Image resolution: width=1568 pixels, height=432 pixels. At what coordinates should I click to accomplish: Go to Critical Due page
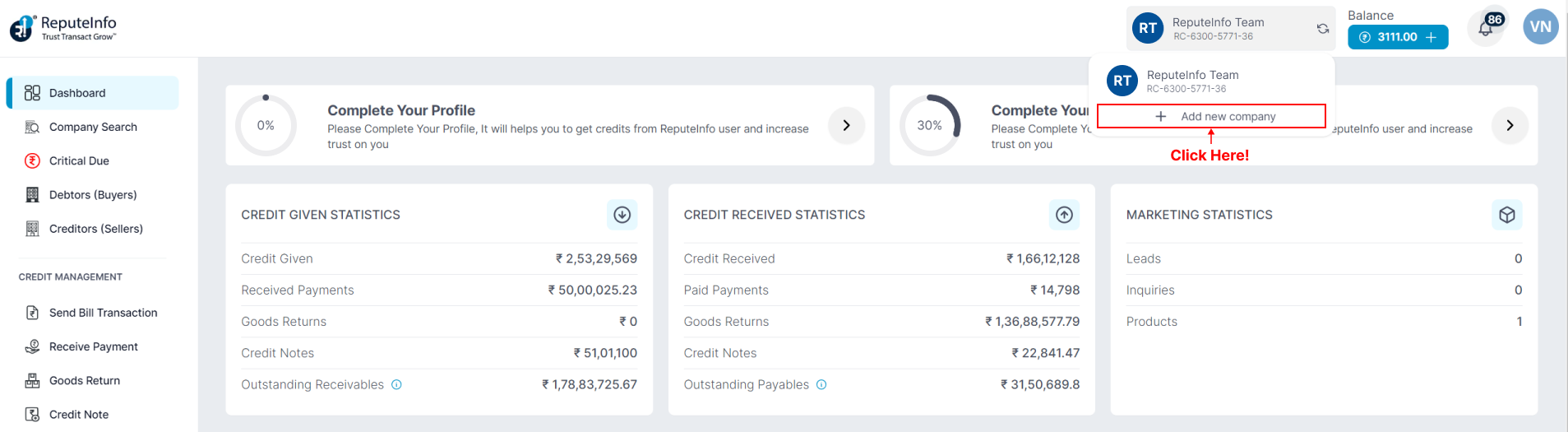coord(79,161)
